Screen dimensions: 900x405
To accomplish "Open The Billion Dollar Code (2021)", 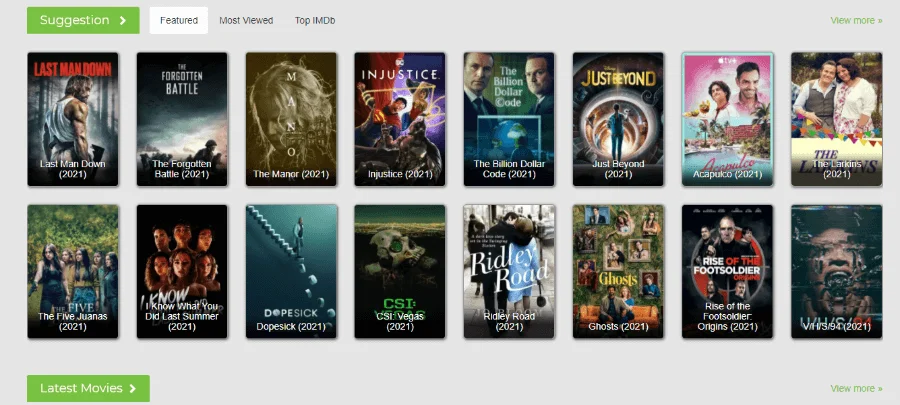I will [x=509, y=119].
